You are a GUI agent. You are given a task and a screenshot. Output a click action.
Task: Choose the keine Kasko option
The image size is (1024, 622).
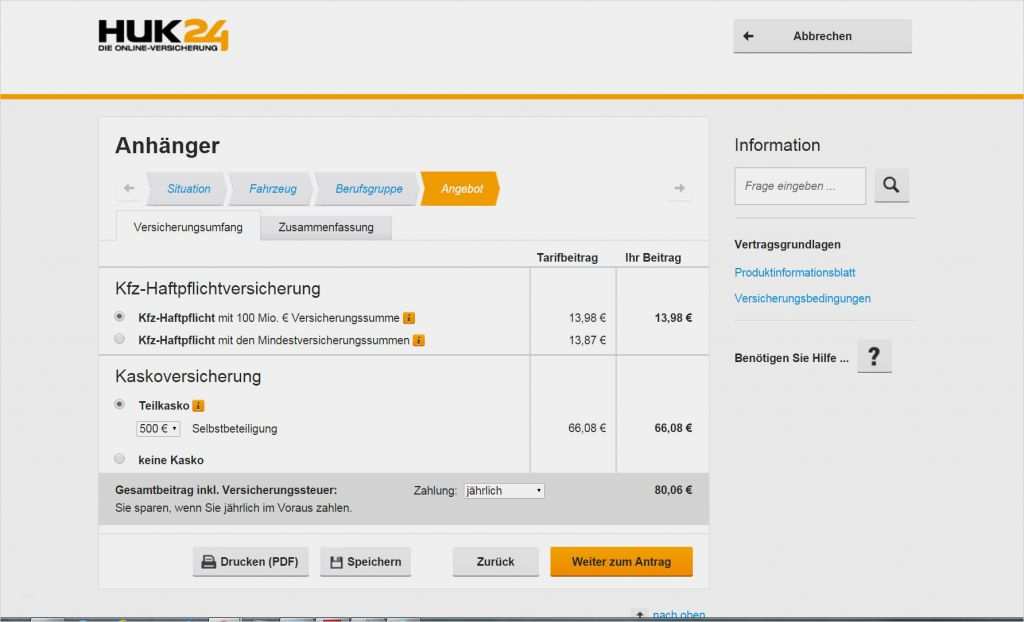[x=120, y=459]
